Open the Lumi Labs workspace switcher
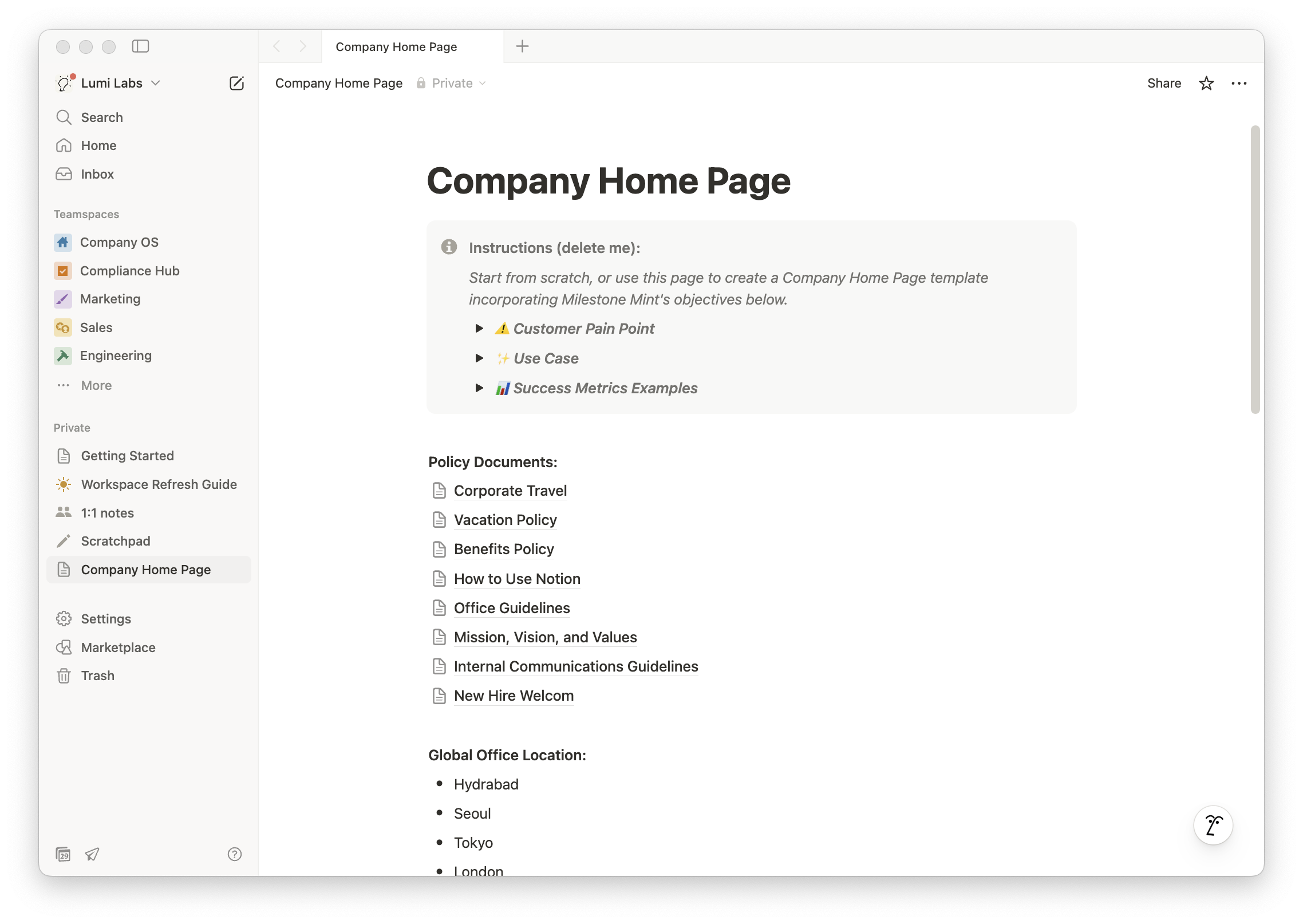Viewport: 1303px width, 924px height. pos(111,83)
